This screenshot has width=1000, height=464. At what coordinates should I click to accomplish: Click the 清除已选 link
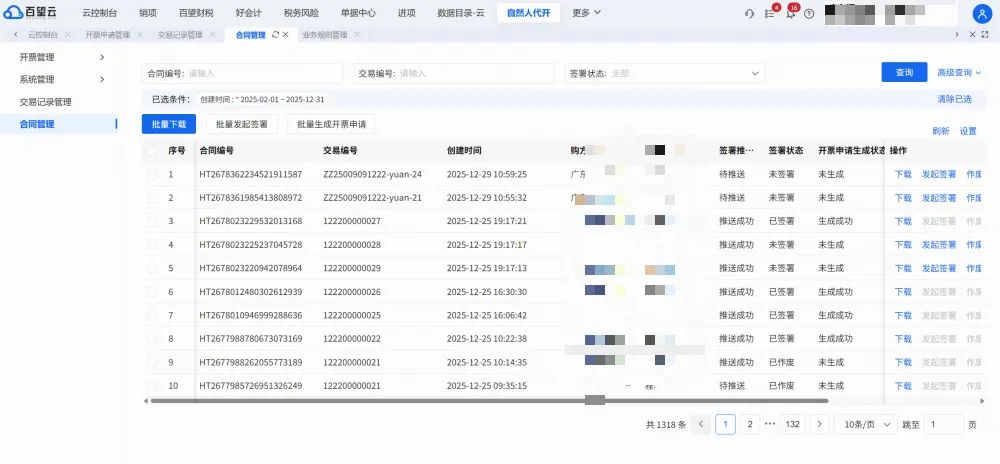click(x=954, y=99)
